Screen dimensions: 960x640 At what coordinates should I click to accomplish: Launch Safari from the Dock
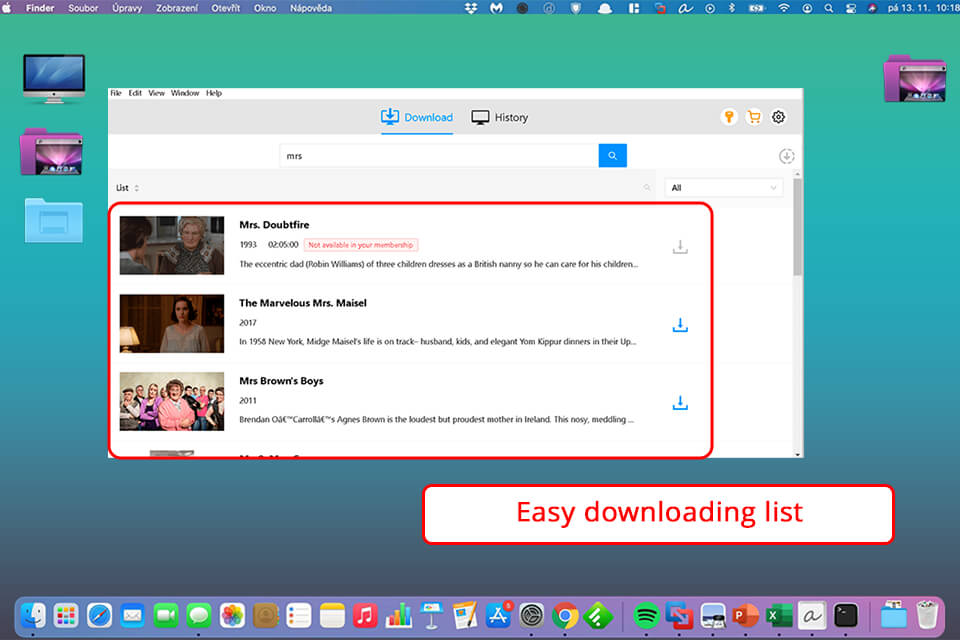coord(99,616)
